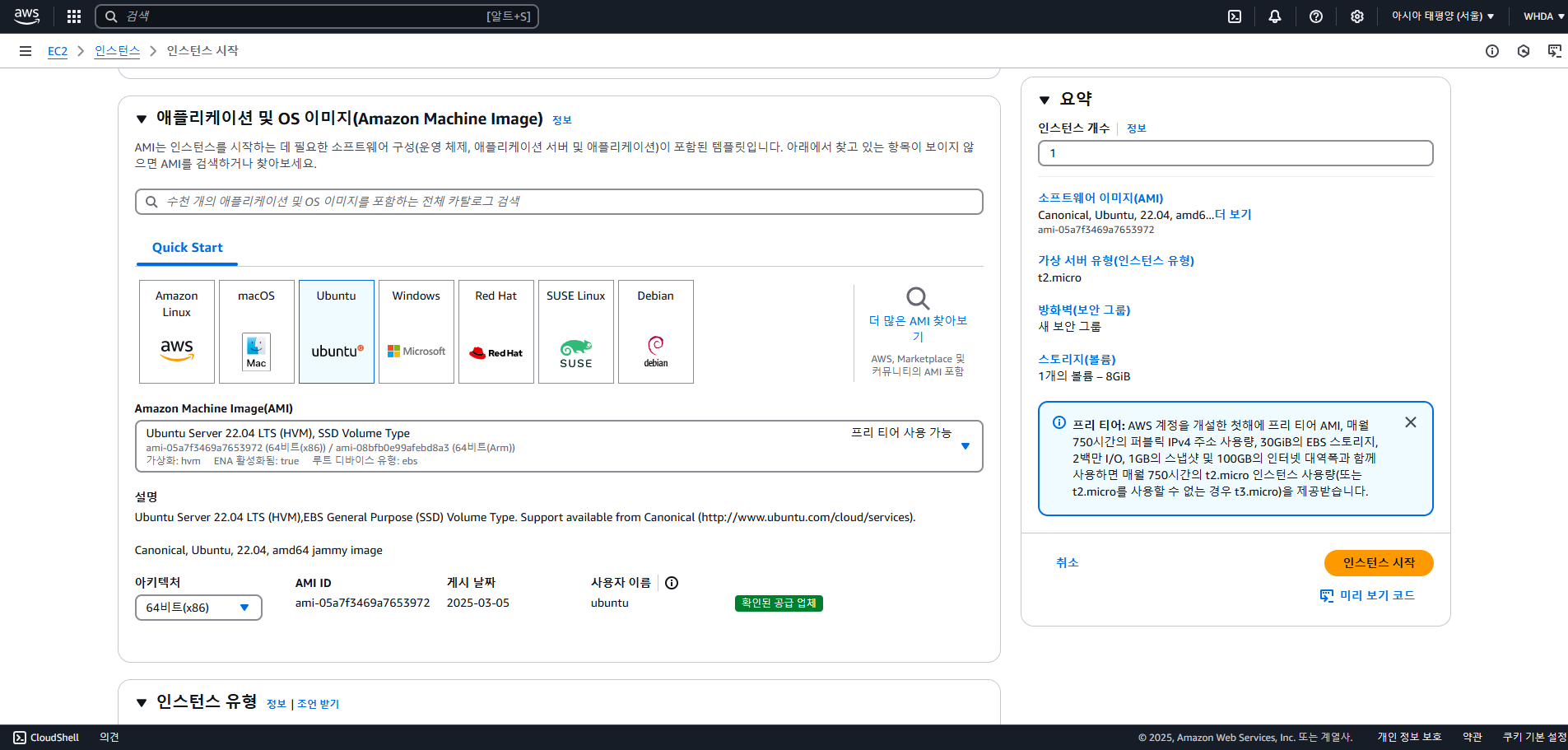Collapse the 애플리케이션 및 OS 이미지 section

tap(142, 119)
